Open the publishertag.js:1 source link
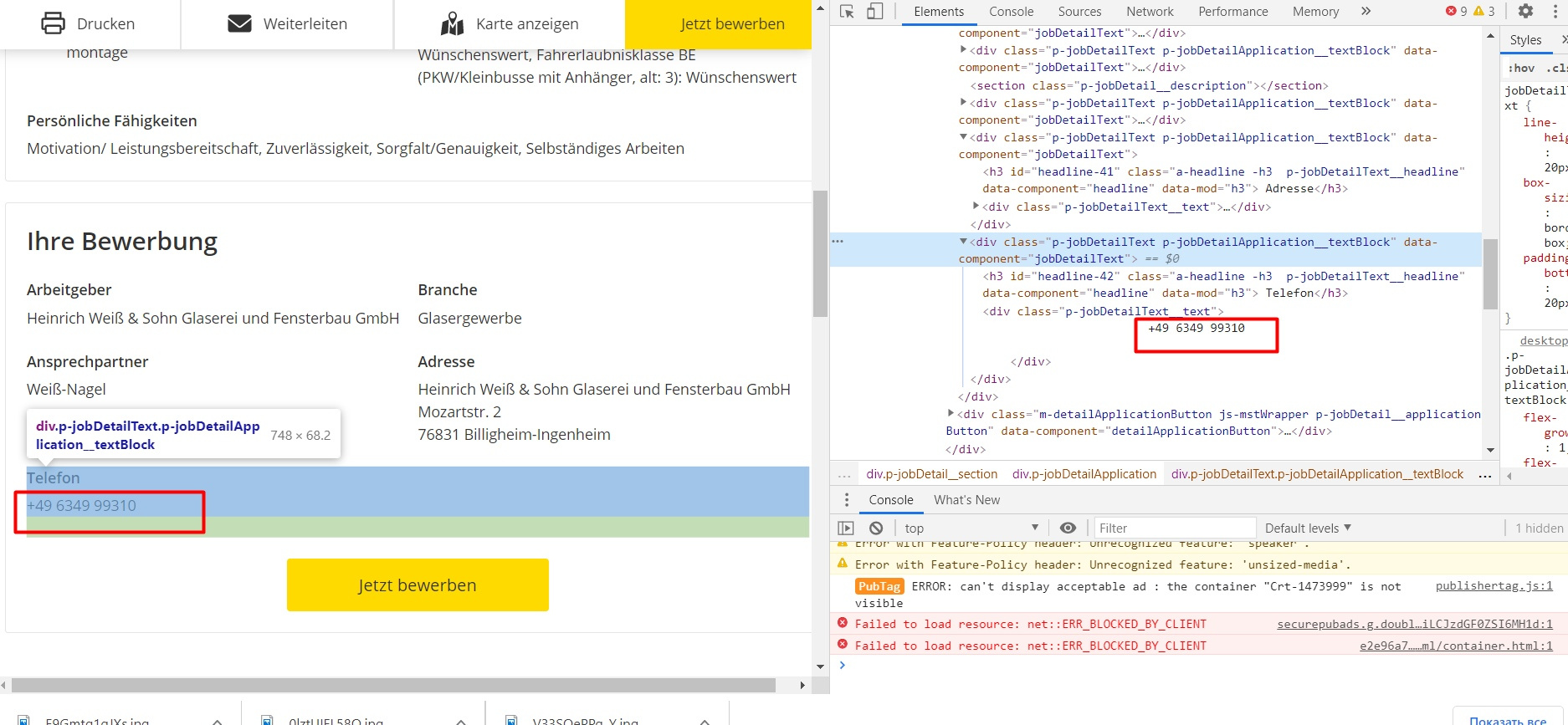 point(1494,585)
